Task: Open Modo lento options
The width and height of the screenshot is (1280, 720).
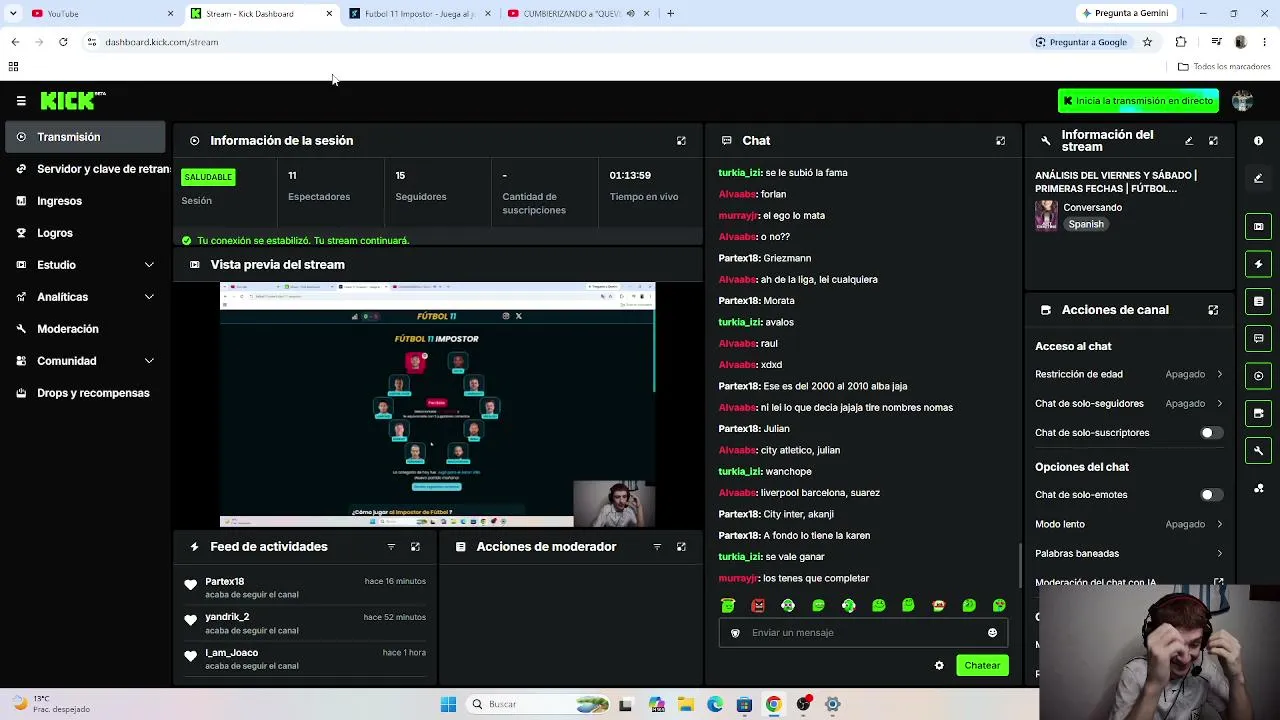Action: pos(1129,524)
